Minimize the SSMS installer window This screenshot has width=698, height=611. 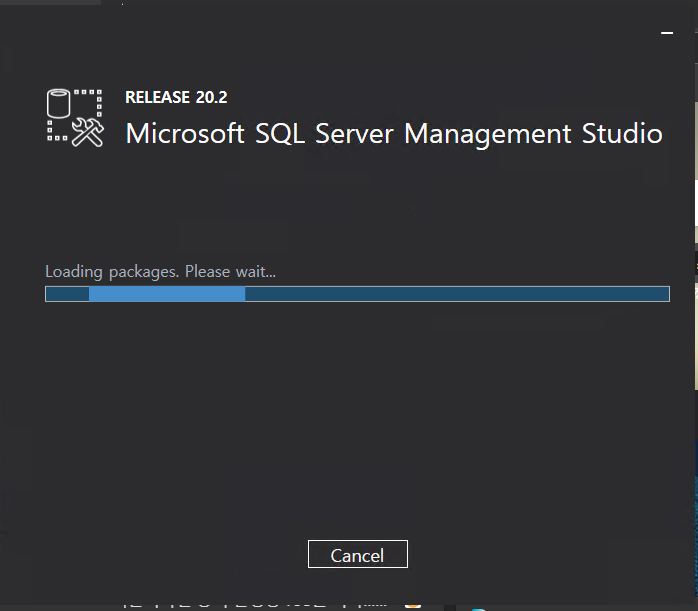(666, 33)
